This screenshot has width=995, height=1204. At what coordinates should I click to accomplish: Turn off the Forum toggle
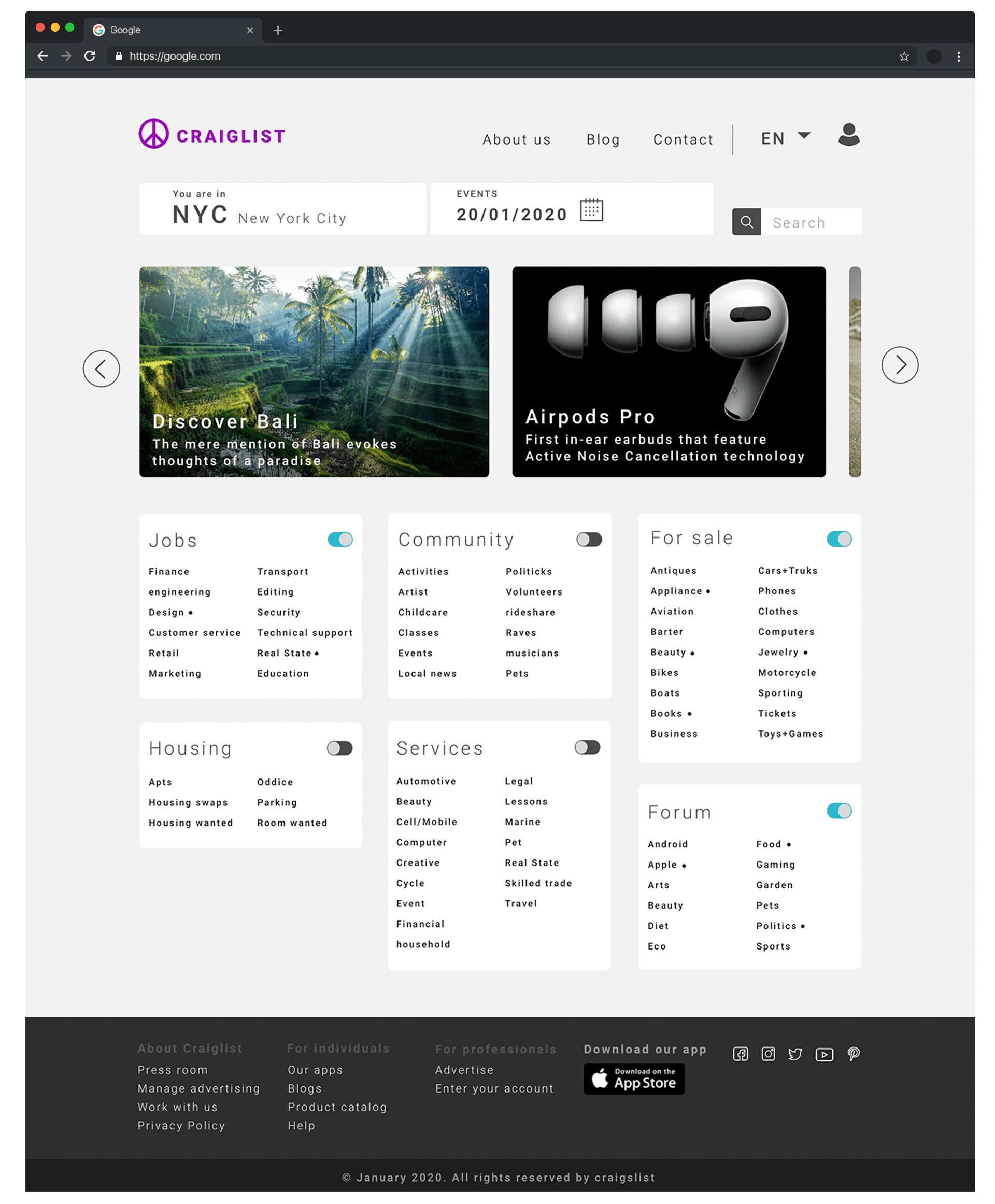(839, 811)
